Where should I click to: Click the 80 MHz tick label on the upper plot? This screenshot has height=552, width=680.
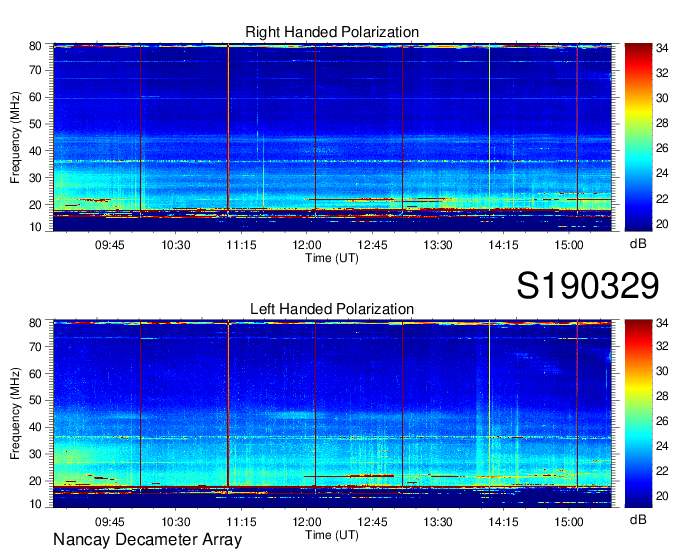pyautogui.click(x=35, y=46)
